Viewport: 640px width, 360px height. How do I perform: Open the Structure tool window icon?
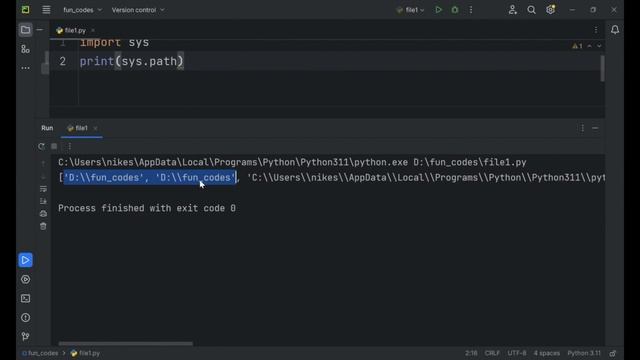pyautogui.click(x=25, y=49)
